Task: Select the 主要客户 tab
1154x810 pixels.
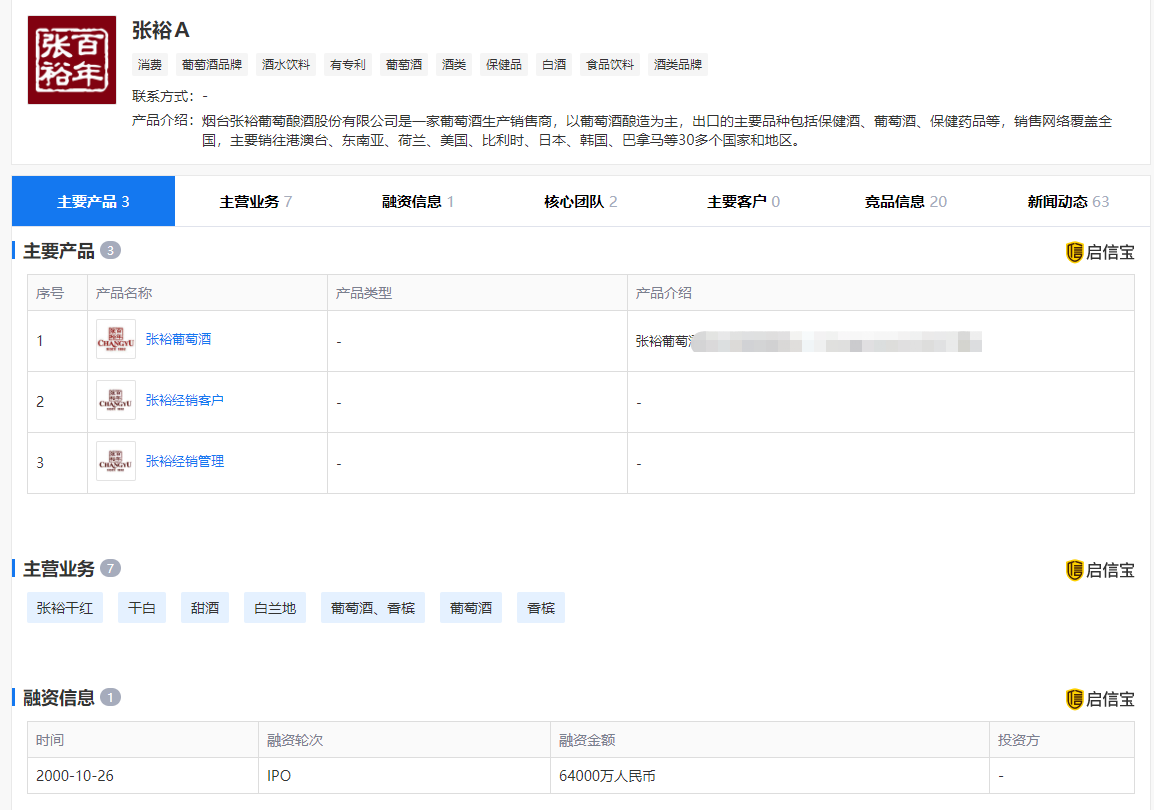Action: click(743, 201)
